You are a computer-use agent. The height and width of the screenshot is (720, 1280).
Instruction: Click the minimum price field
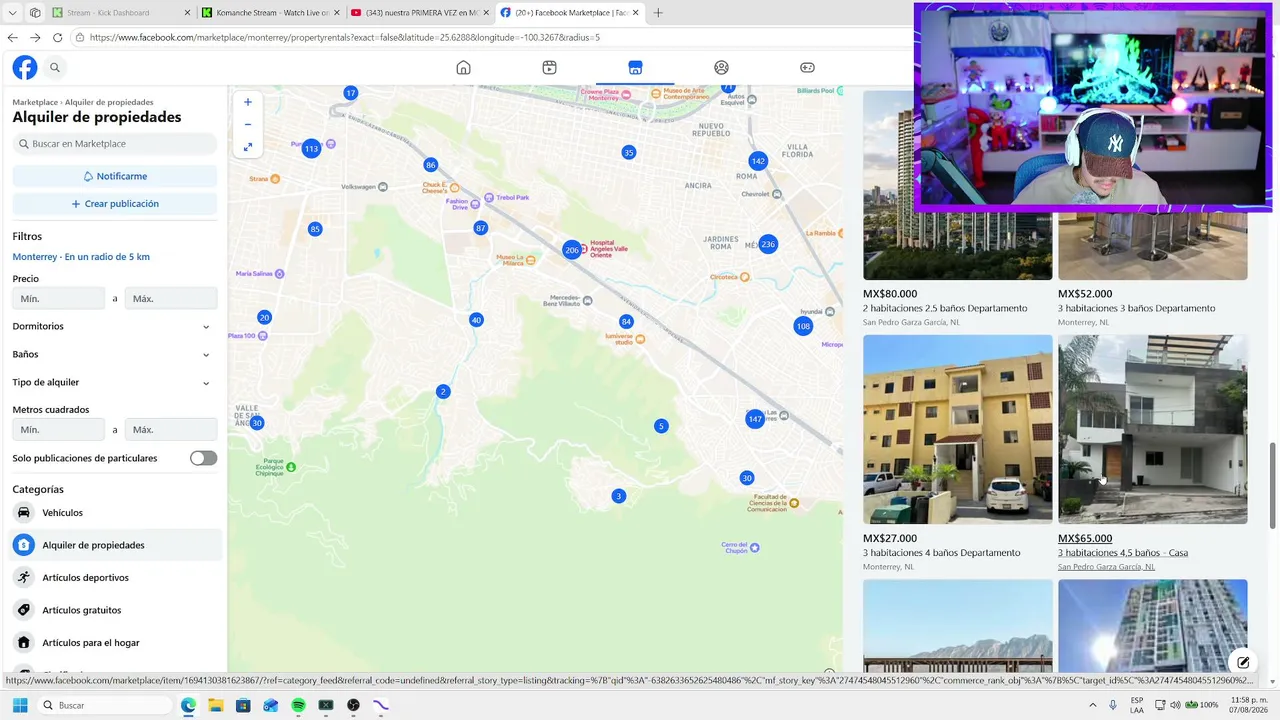pos(59,298)
